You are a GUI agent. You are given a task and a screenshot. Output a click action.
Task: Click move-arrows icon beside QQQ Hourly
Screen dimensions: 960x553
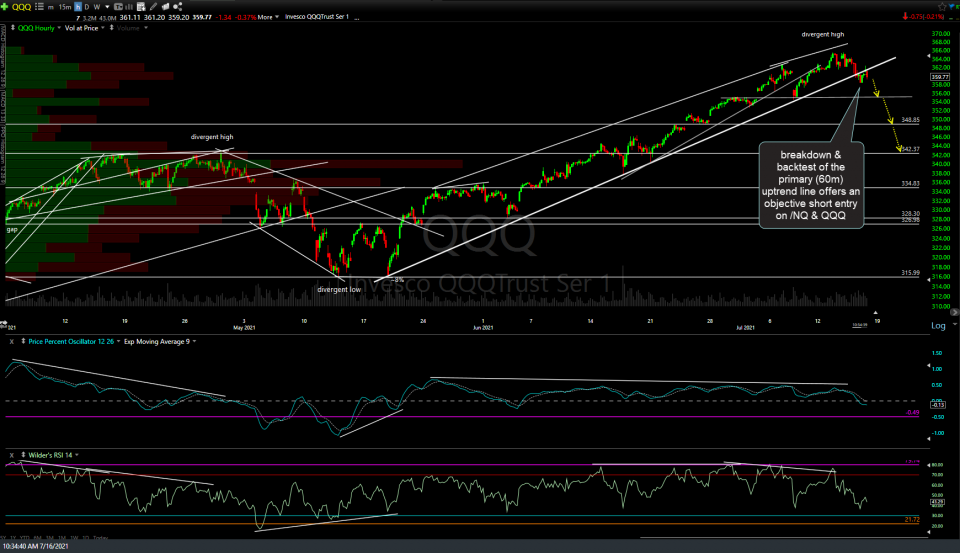(13, 28)
